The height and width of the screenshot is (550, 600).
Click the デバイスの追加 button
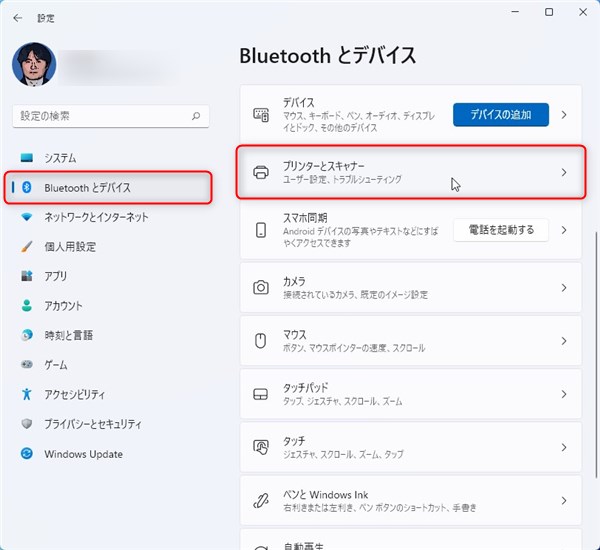click(501, 114)
